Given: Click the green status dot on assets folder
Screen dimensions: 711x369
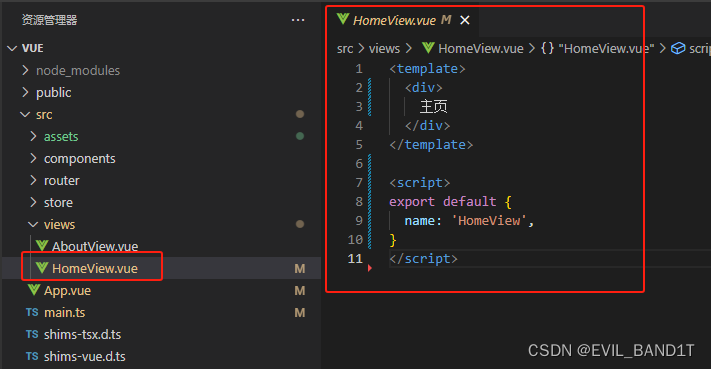Looking at the screenshot, I should tap(300, 136).
